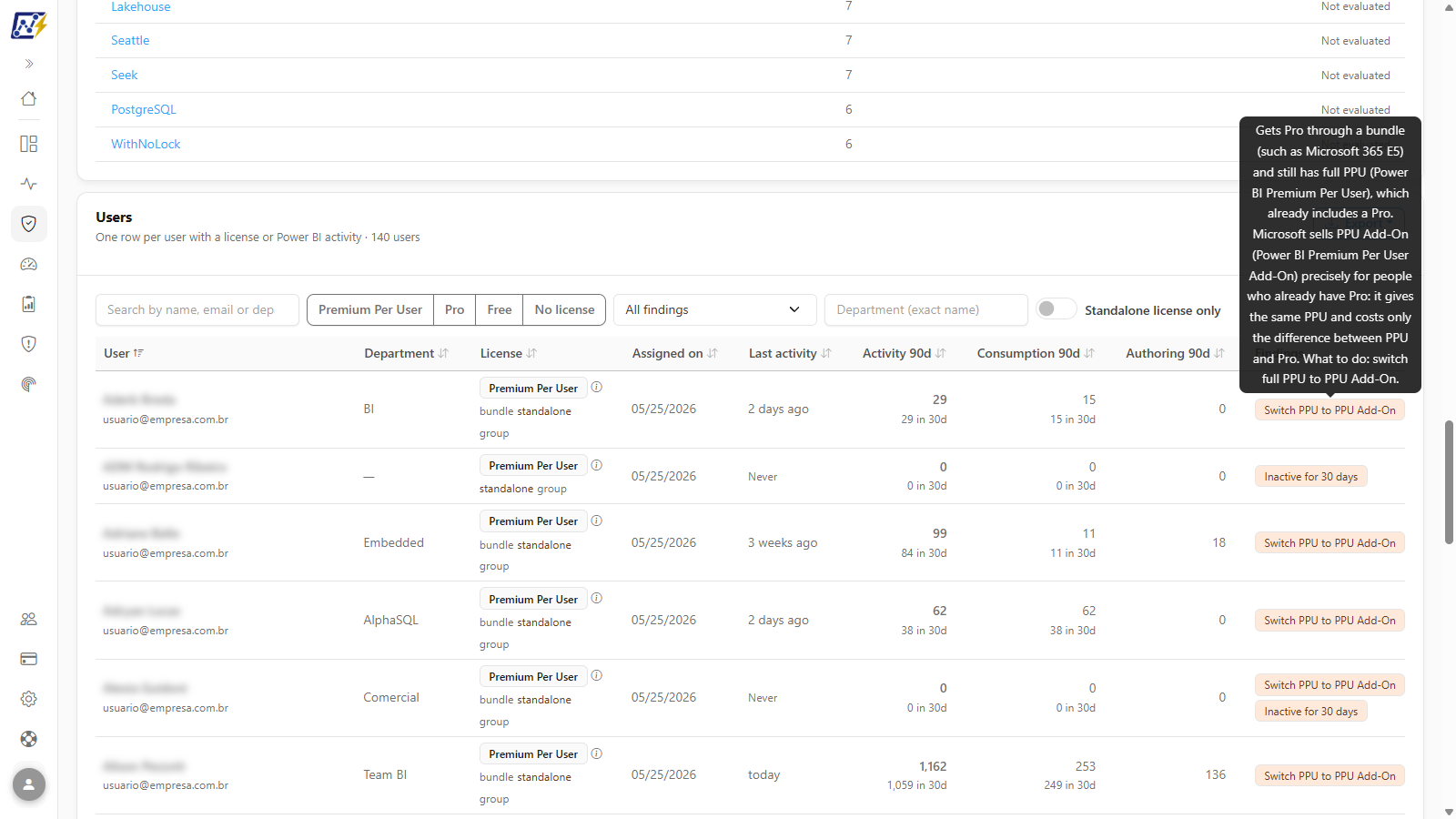Sort by the Authoring 90d column
Screen dimensions: 1456x819
(x=1176, y=353)
